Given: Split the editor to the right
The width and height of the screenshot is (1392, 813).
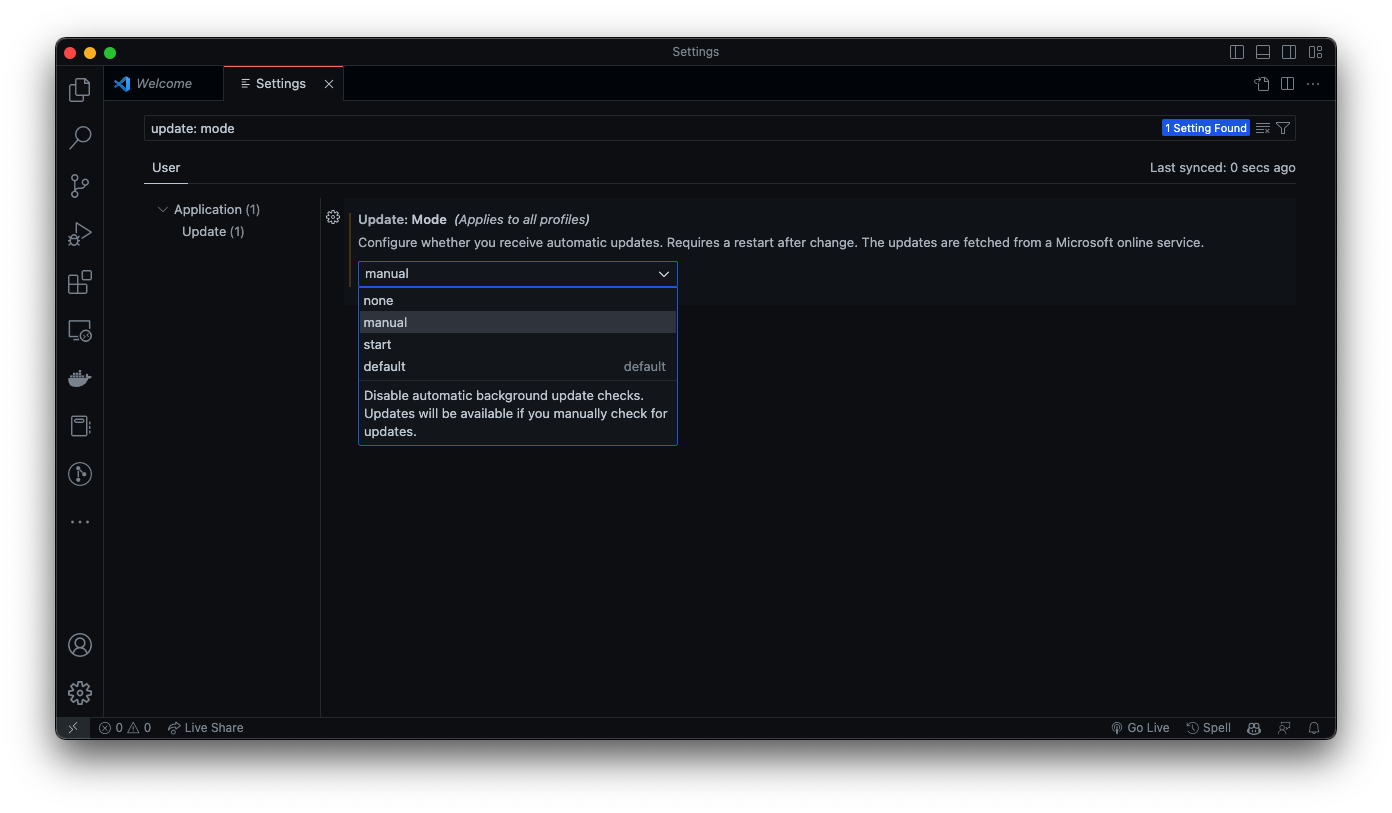Looking at the screenshot, I should (1287, 84).
